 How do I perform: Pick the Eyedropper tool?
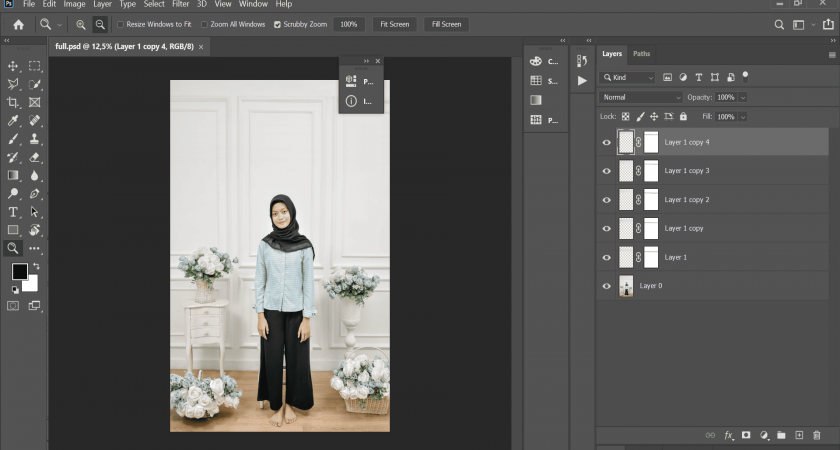pos(13,121)
